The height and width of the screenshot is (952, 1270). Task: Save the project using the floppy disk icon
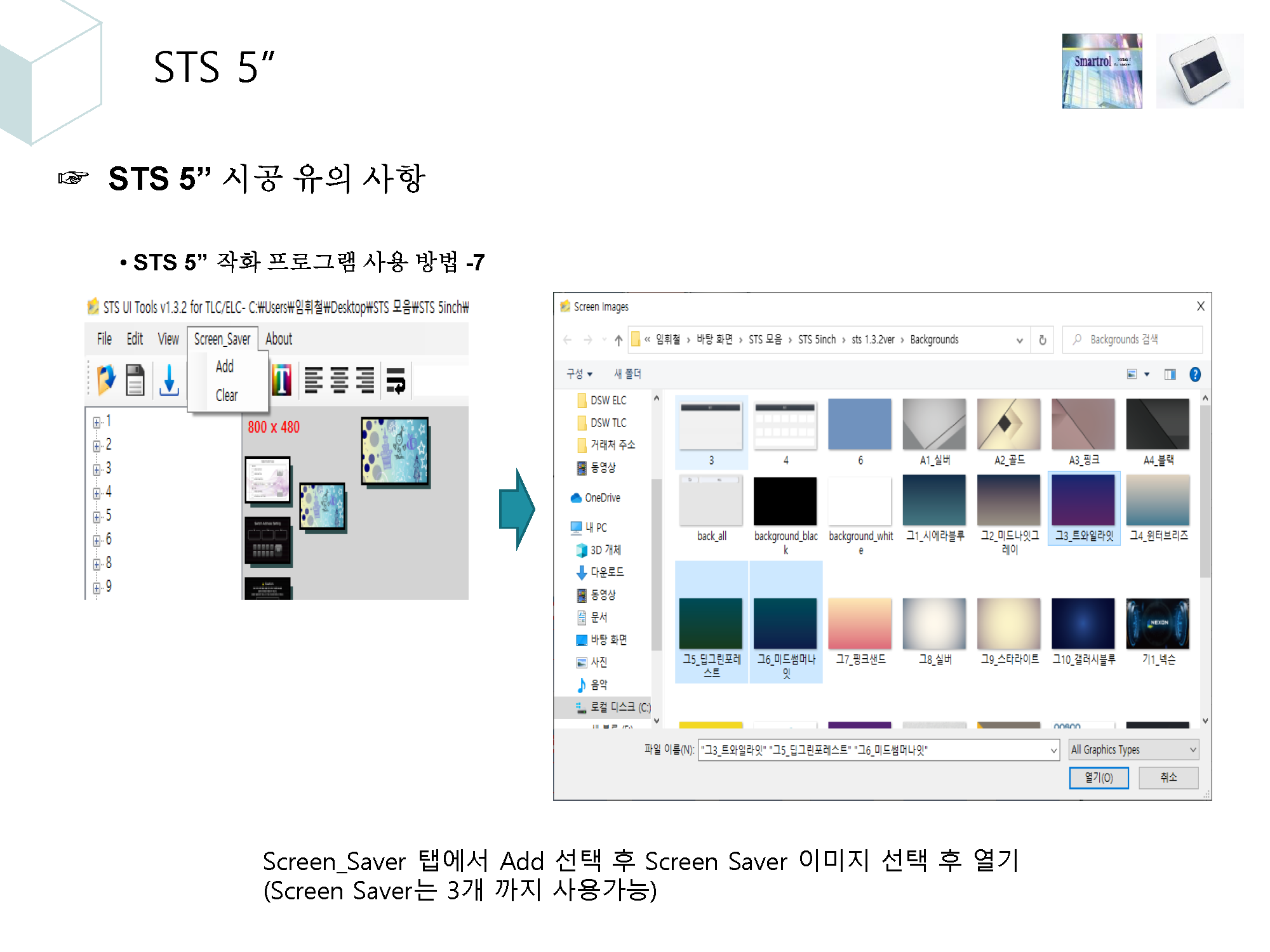click(135, 380)
